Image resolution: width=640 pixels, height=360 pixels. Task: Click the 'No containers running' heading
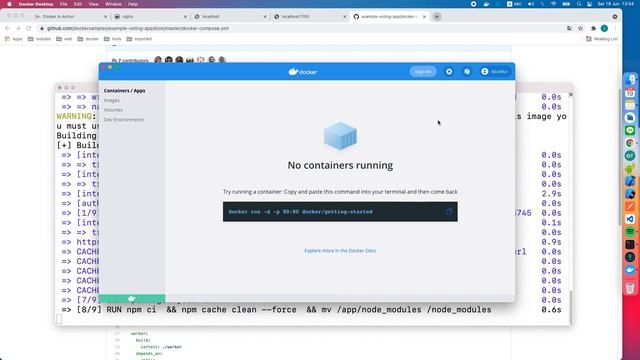tap(340, 165)
